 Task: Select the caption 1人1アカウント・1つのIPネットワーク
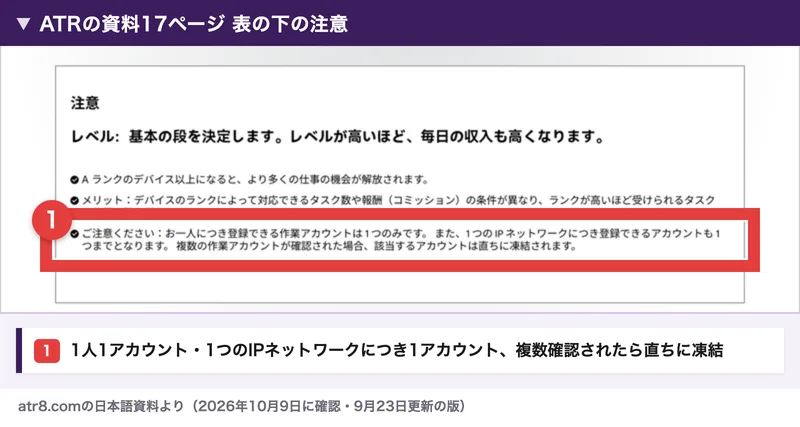coord(397,350)
